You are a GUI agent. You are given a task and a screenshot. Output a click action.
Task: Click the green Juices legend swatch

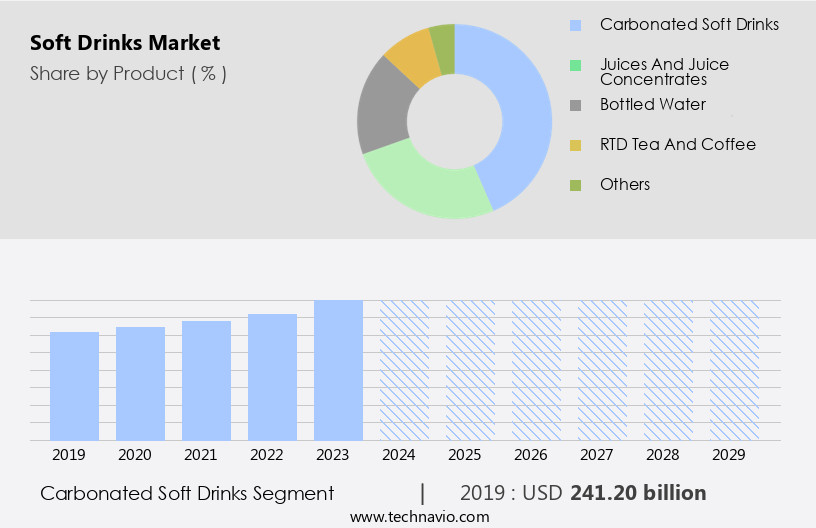(575, 65)
